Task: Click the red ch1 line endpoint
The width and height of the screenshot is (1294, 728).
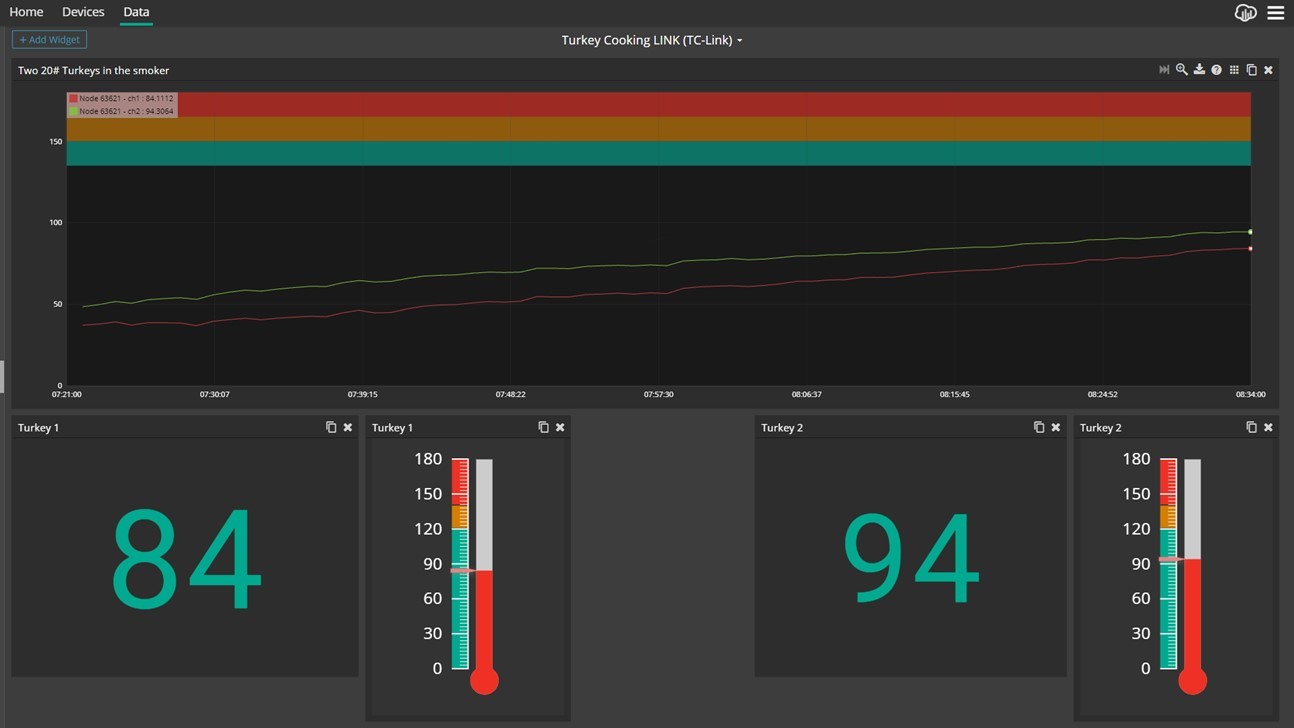Action: (1250, 249)
